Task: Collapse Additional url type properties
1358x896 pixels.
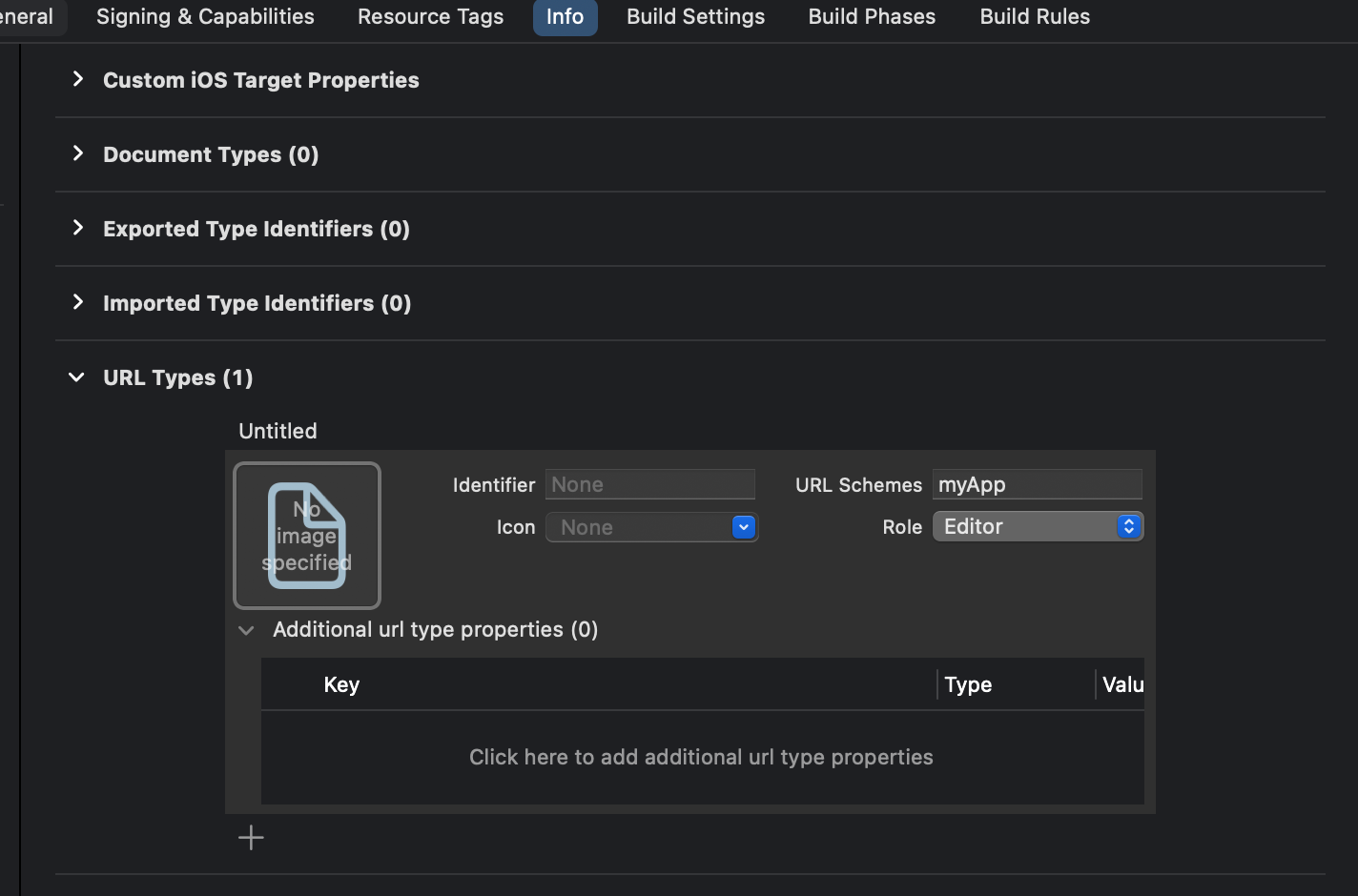Action: pyautogui.click(x=247, y=630)
